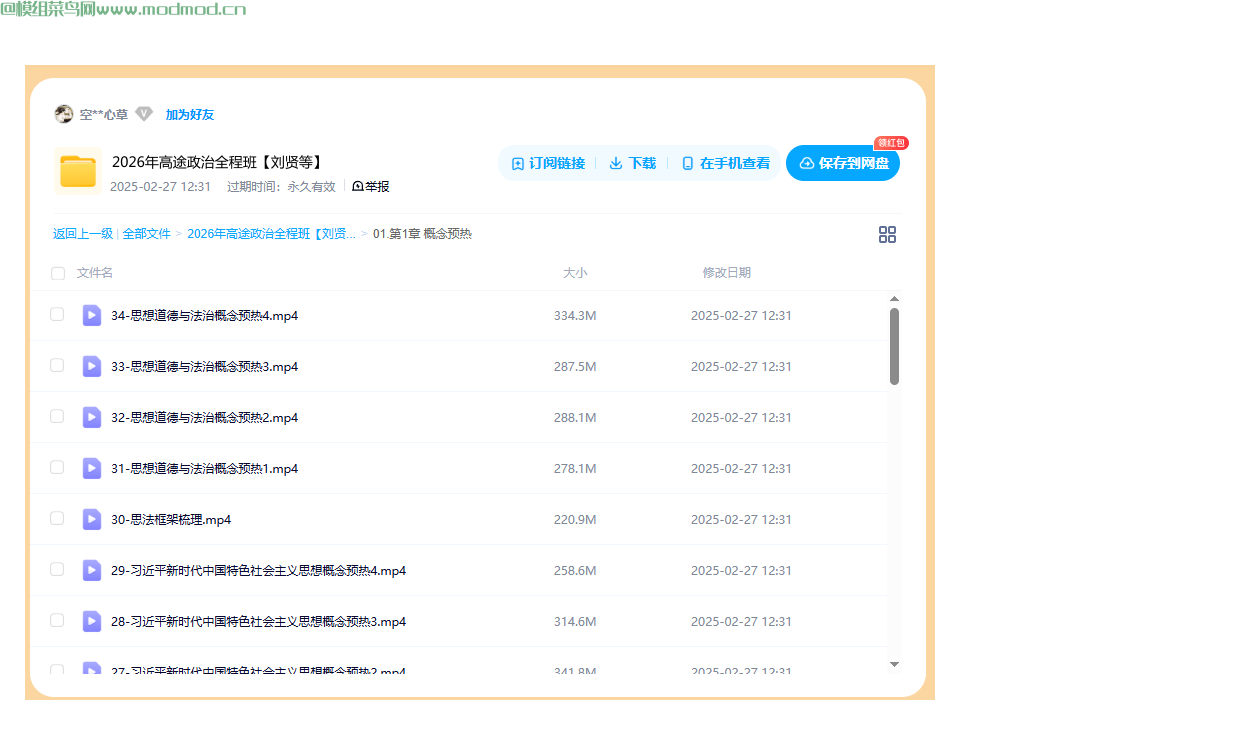Open file 32-思想道德与法治概念预热2.mp4
This screenshot has width=1246, height=749.
(205, 418)
